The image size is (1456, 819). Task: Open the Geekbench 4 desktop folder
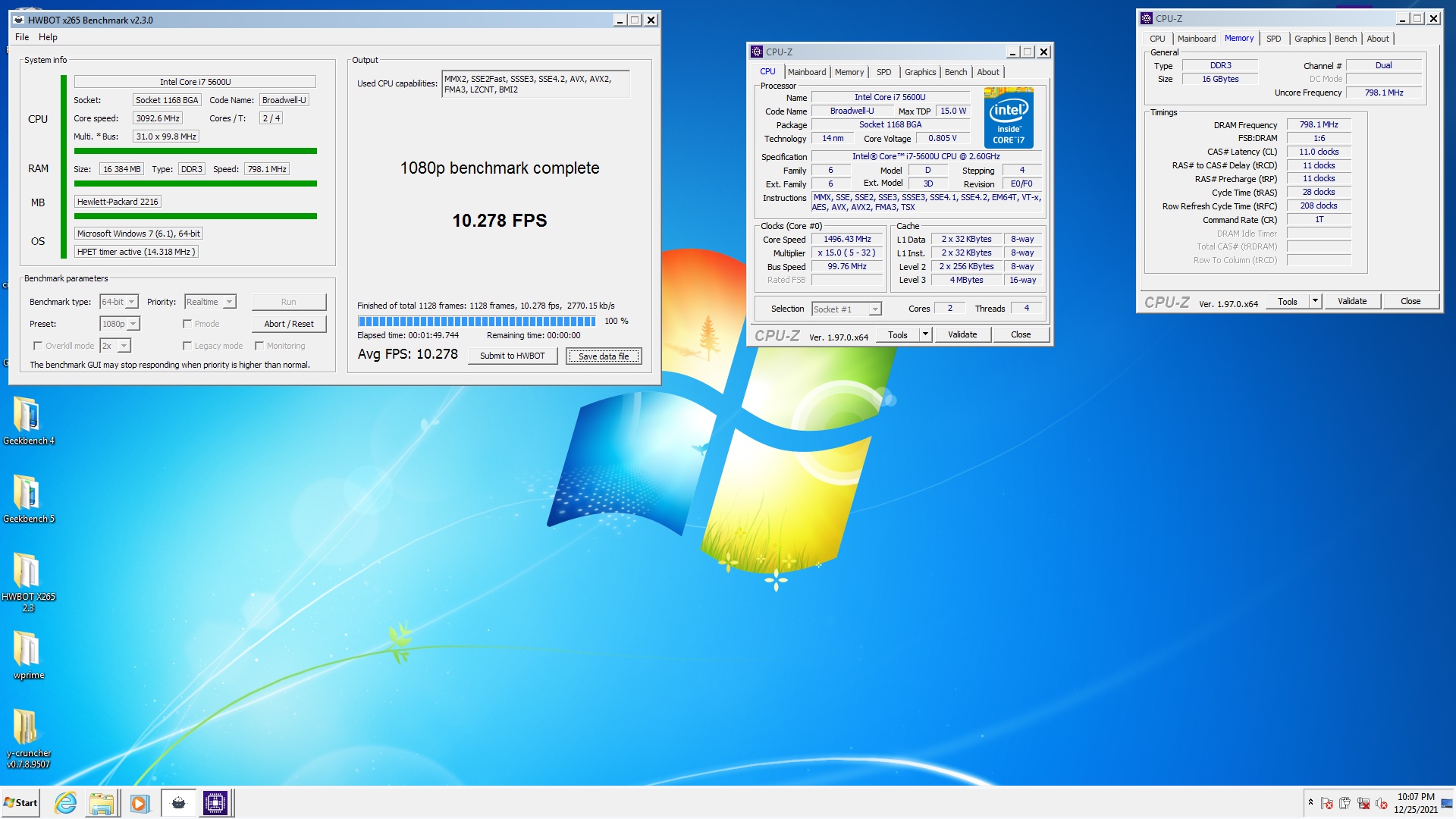[x=27, y=420]
